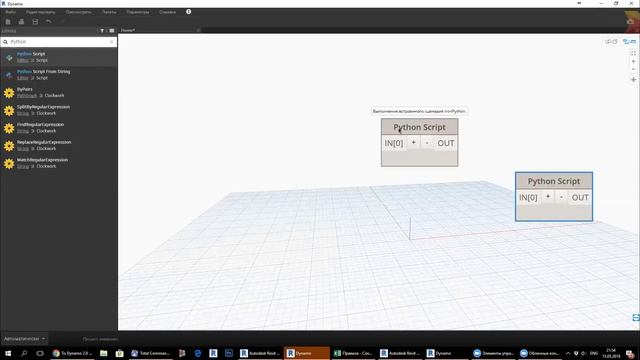Viewport: 640px width, 360px height.
Task: Click the Python search input field
Action: click(59, 42)
